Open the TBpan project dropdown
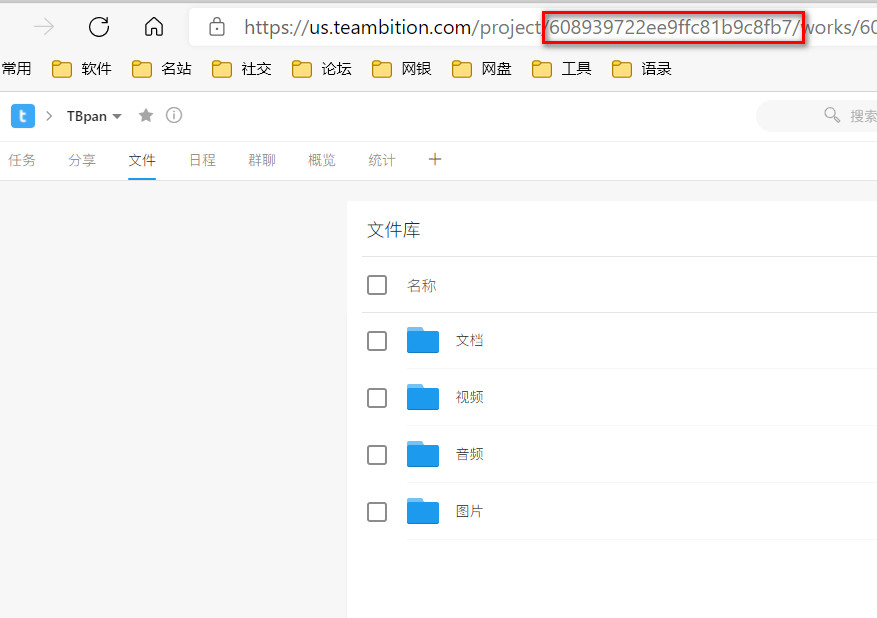This screenshot has width=877, height=618. [x=94, y=116]
